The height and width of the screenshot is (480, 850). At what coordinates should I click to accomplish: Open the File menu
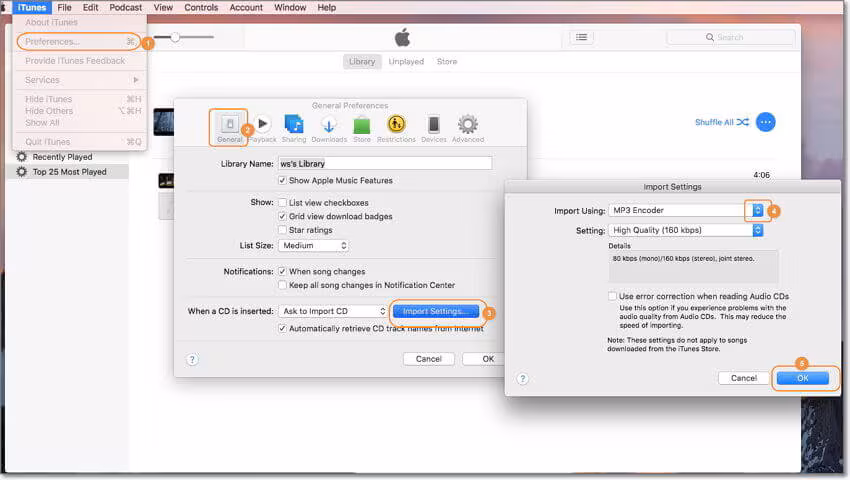point(65,8)
